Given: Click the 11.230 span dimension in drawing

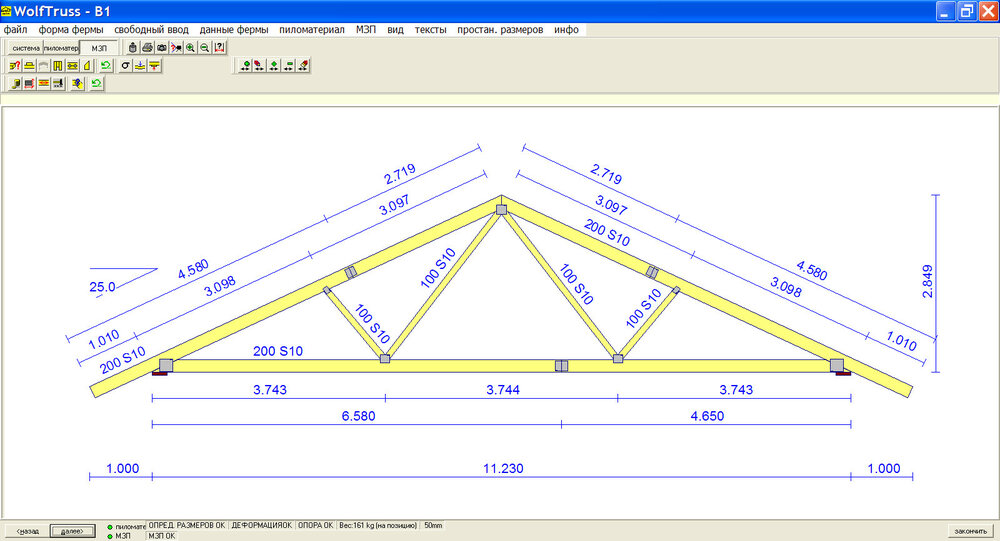Looking at the screenshot, I should click(x=504, y=468).
